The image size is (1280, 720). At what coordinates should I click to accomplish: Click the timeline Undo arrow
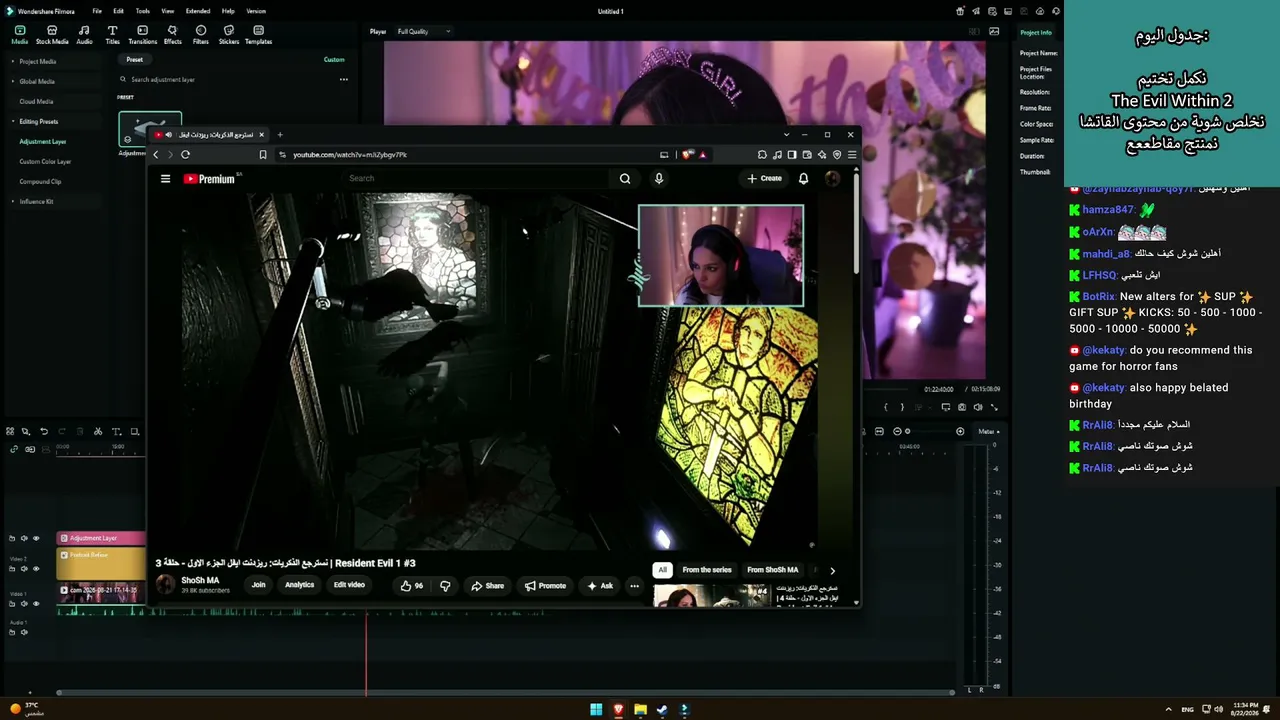coord(44,432)
